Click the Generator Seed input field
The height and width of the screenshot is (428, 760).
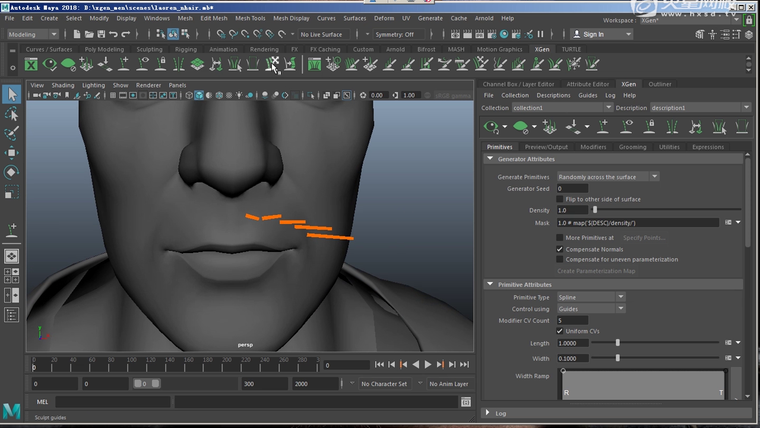pos(574,188)
